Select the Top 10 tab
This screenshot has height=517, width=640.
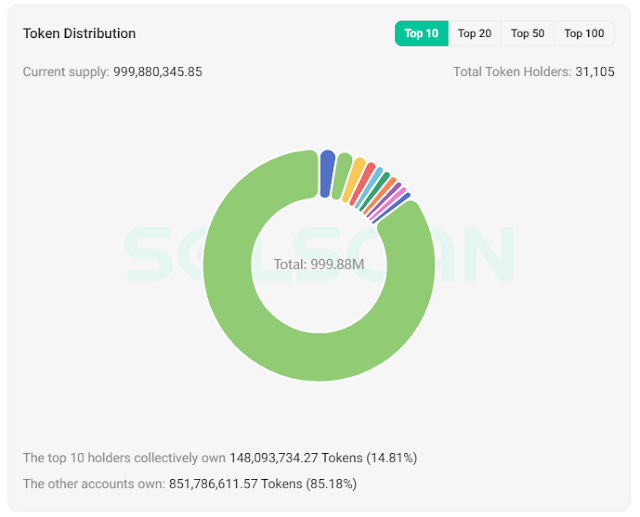[x=421, y=33]
